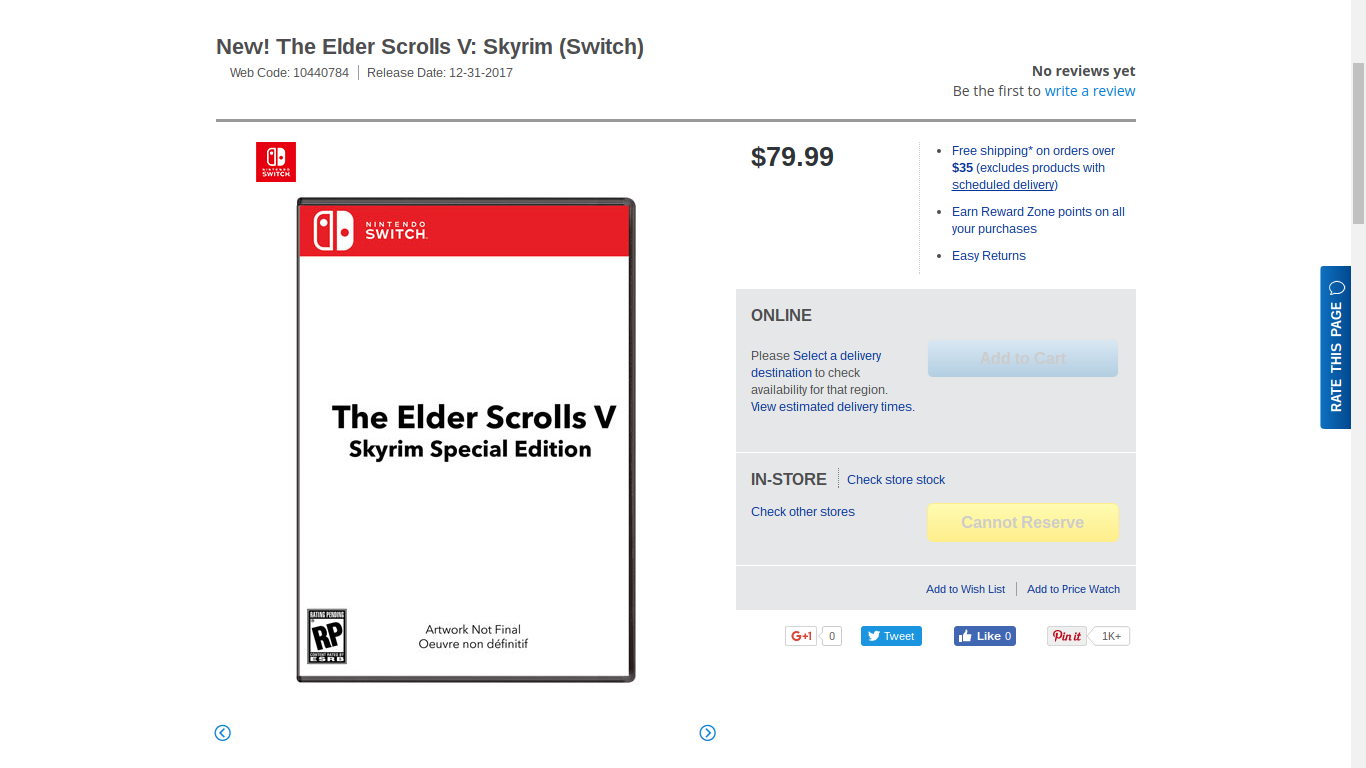Click the page vertical scrollbar
Image resolution: width=1366 pixels, height=768 pixels.
tap(1358, 140)
